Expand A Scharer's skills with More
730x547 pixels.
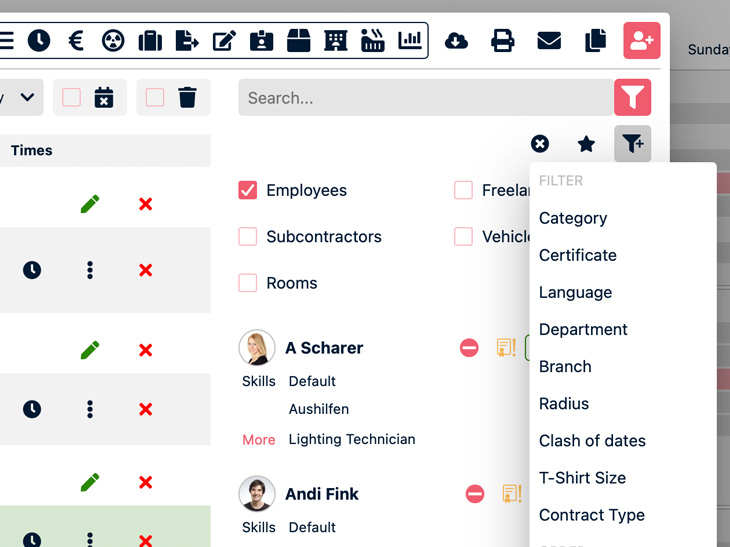tap(258, 440)
